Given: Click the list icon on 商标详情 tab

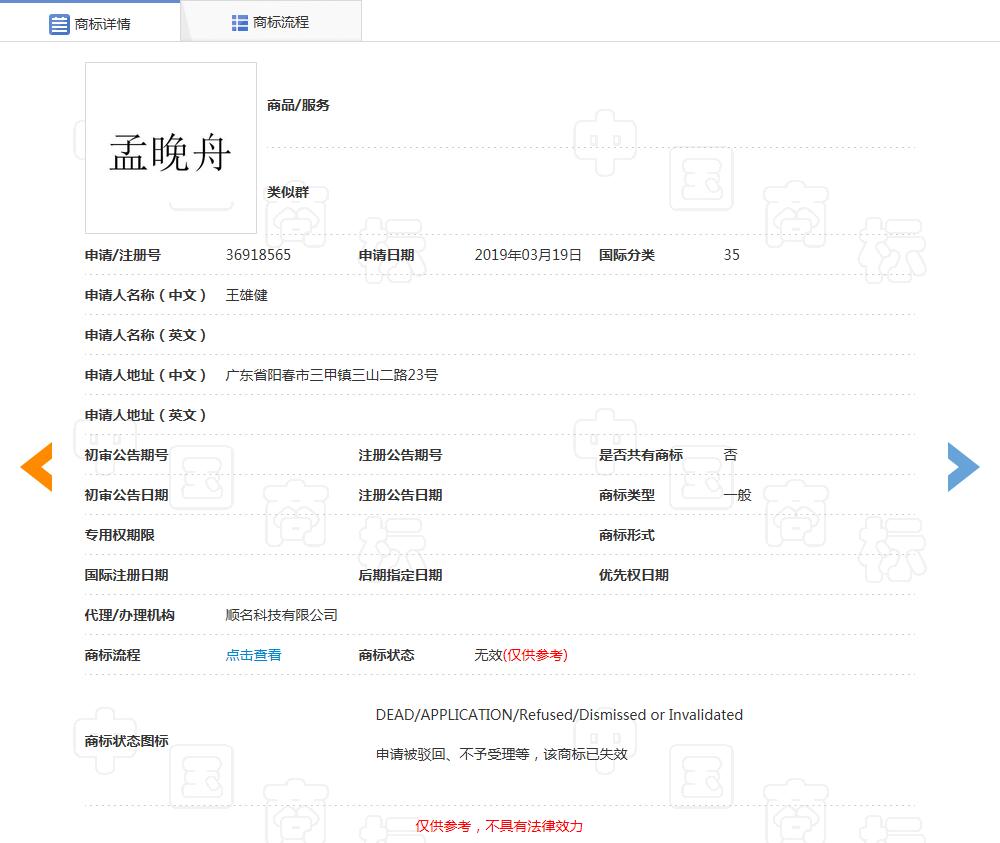Looking at the screenshot, I should coord(59,24).
